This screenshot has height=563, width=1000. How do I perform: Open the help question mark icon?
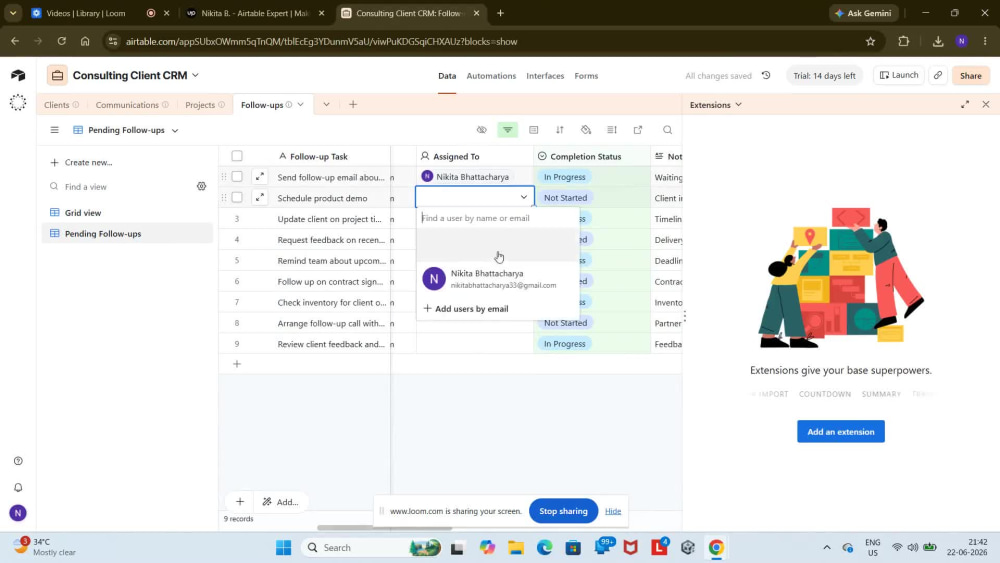(x=18, y=461)
